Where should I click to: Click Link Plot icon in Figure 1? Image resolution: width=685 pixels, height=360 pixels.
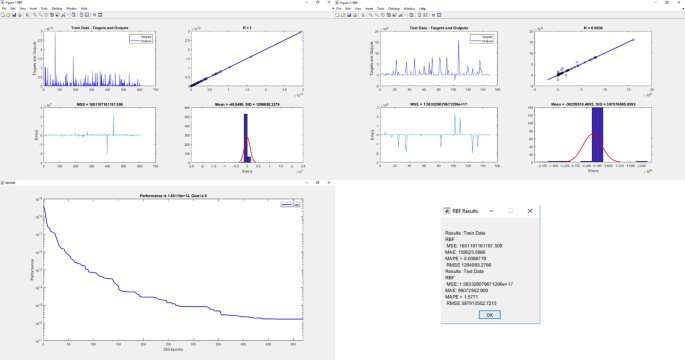point(73,15)
